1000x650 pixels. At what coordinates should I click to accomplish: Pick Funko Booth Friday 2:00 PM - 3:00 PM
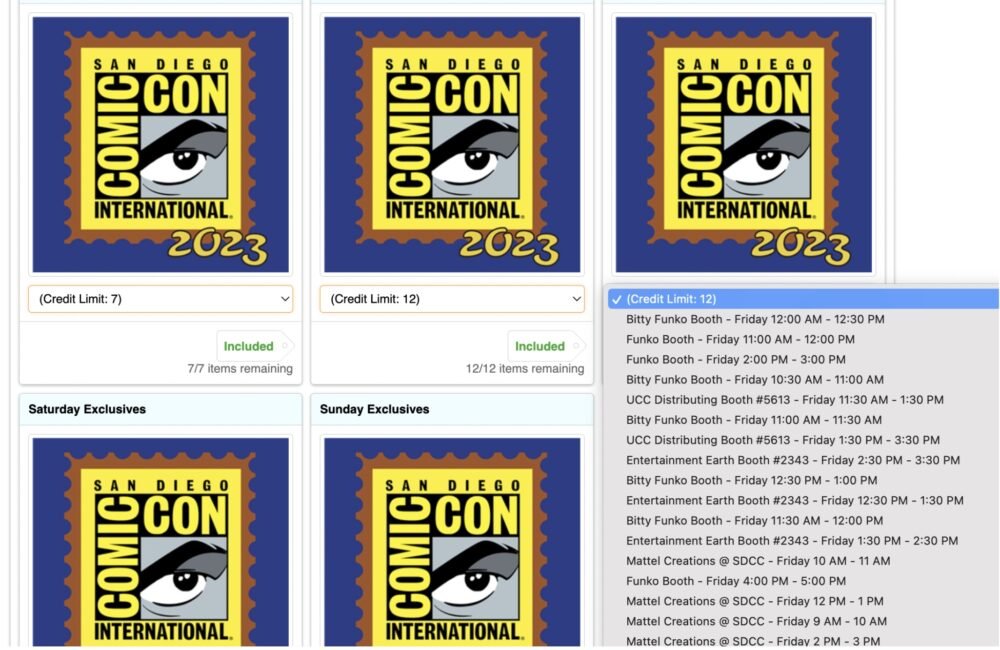pos(735,359)
